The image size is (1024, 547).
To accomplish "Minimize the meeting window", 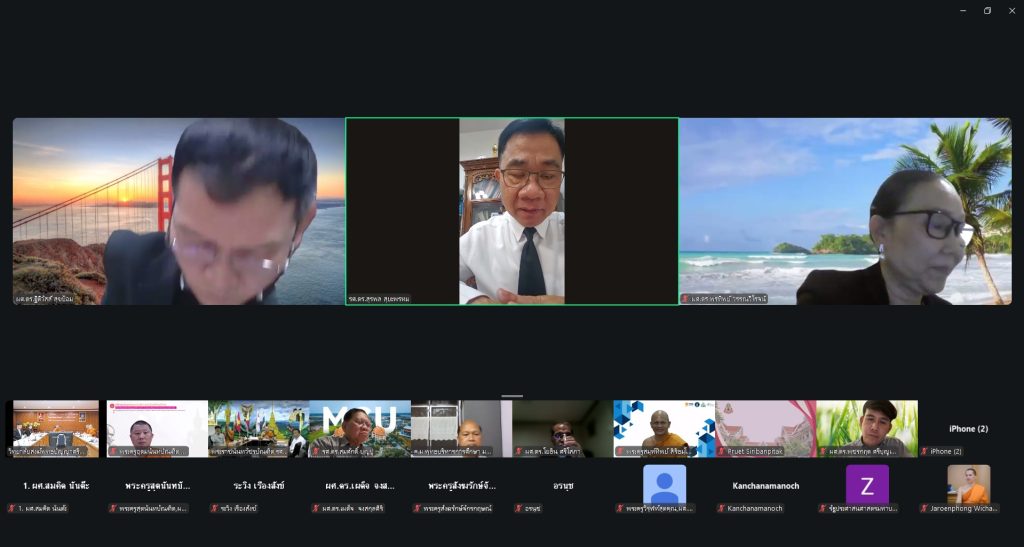I will coord(963,11).
